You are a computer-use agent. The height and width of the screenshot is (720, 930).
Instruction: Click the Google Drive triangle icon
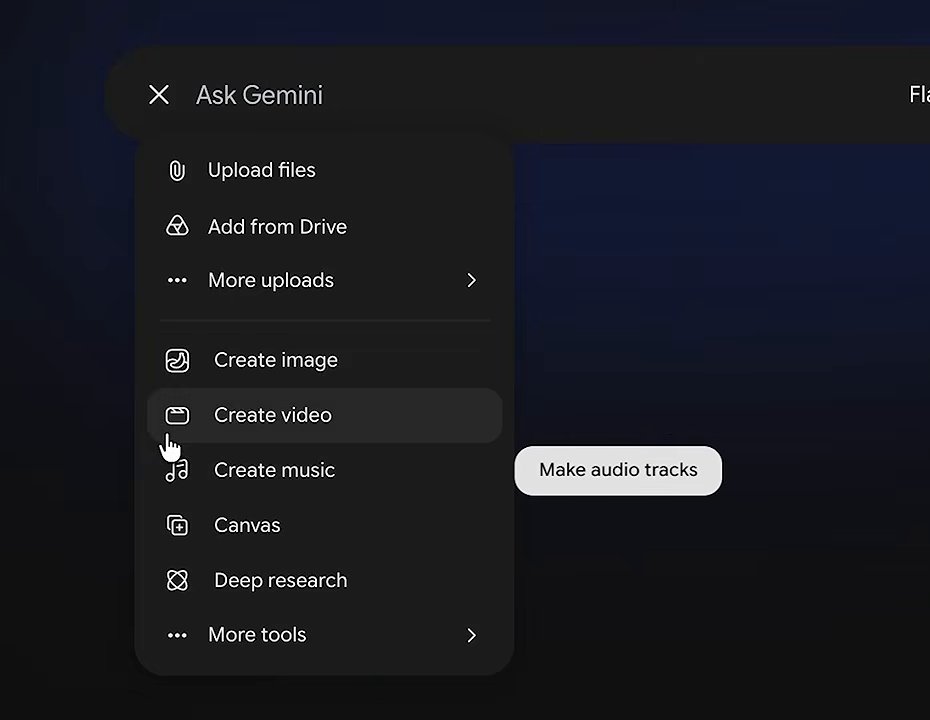pyautogui.click(x=177, y=226)
